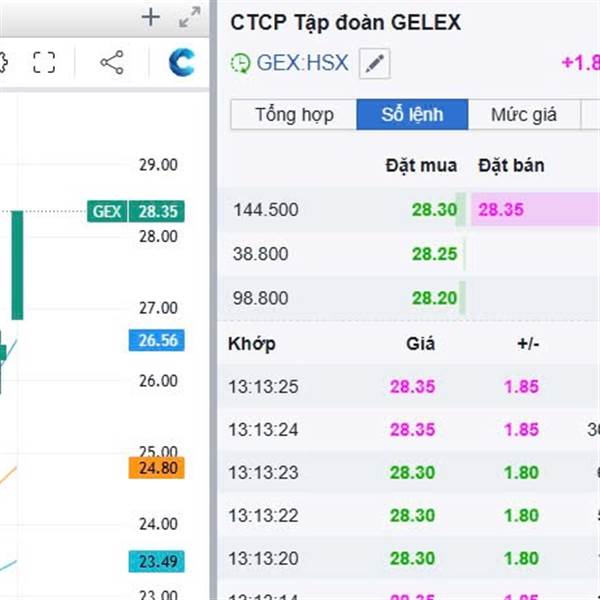Expand the chart panel with diagonal arrows icon
The width and height of the screenshot is (600, 600).
point(190,17)
